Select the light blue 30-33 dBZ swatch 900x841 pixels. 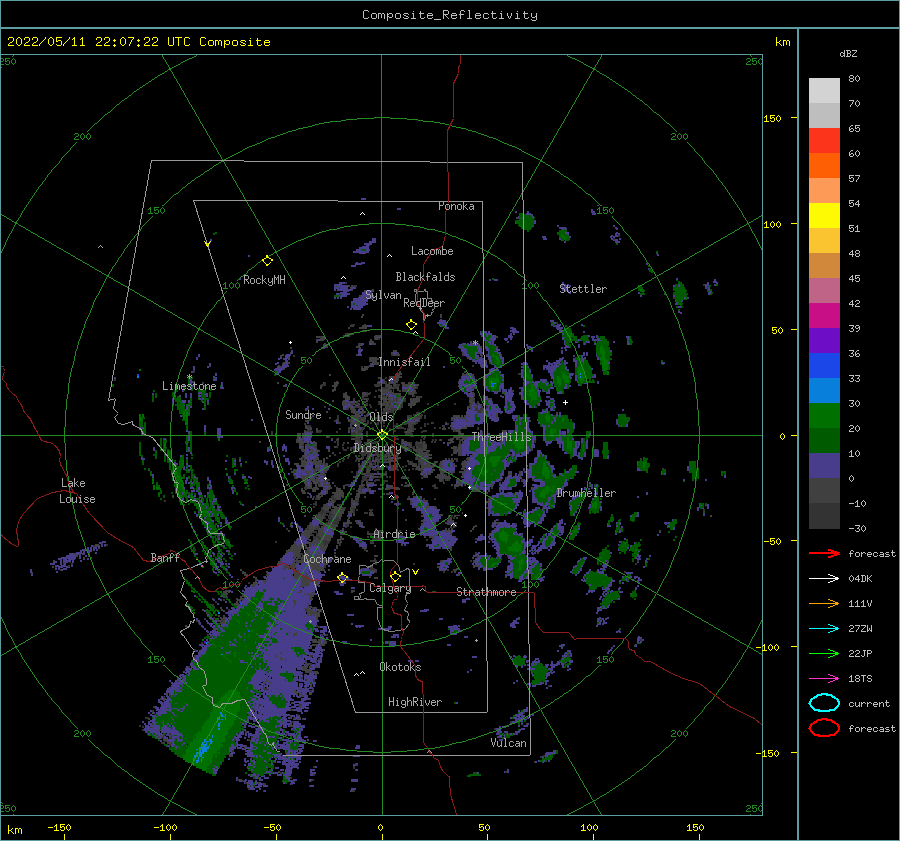click(824, 391)
